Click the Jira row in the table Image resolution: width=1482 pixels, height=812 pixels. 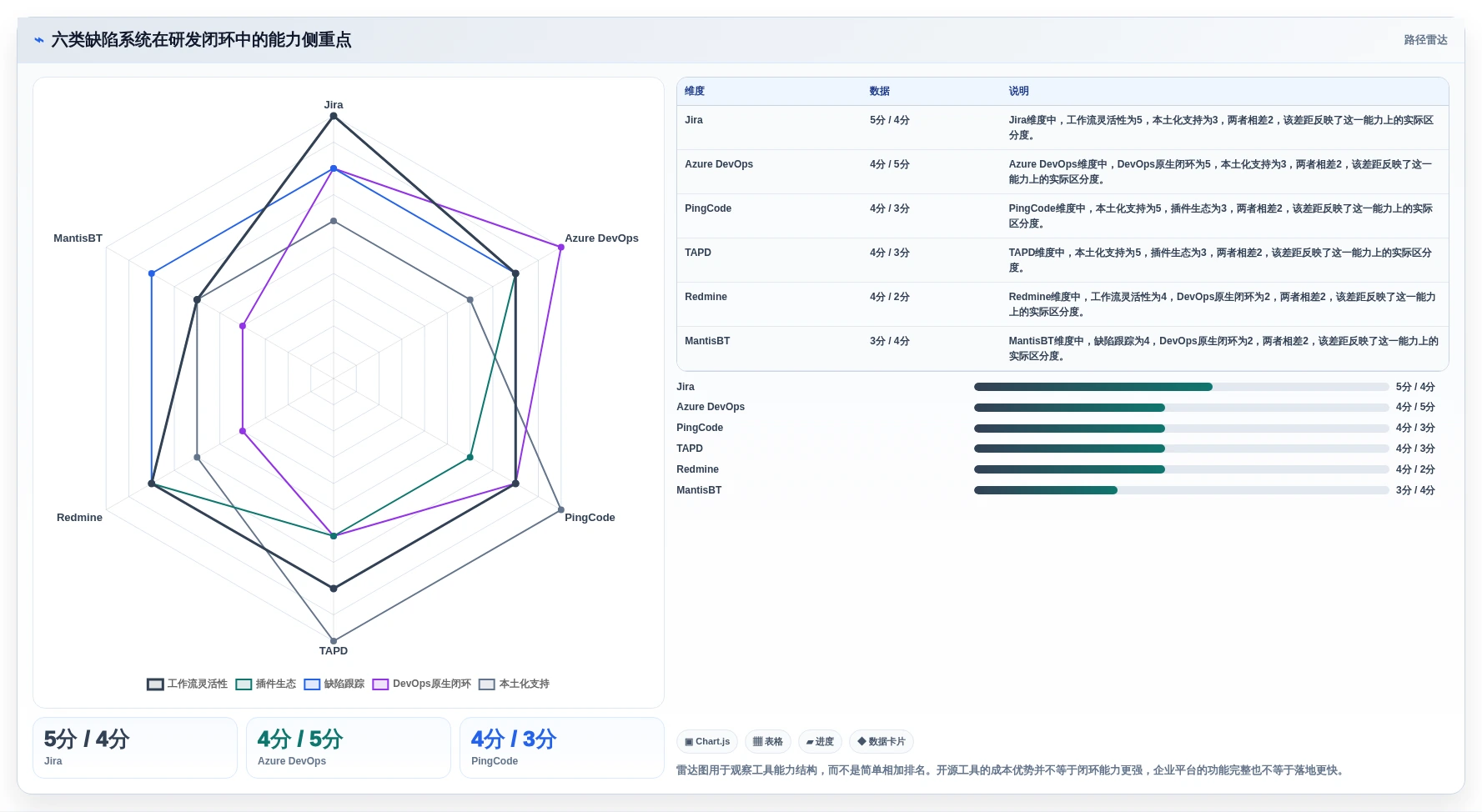(1063, 128)
